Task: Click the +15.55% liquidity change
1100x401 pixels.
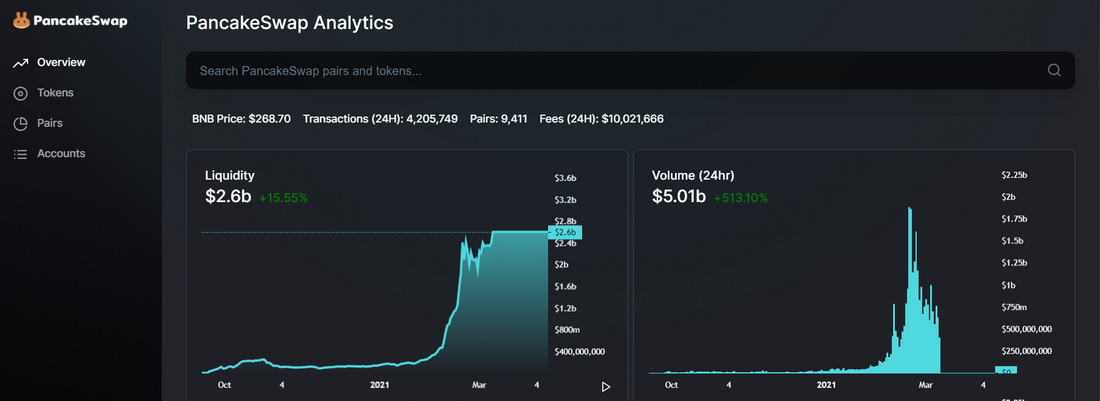Action: [283, 198]
